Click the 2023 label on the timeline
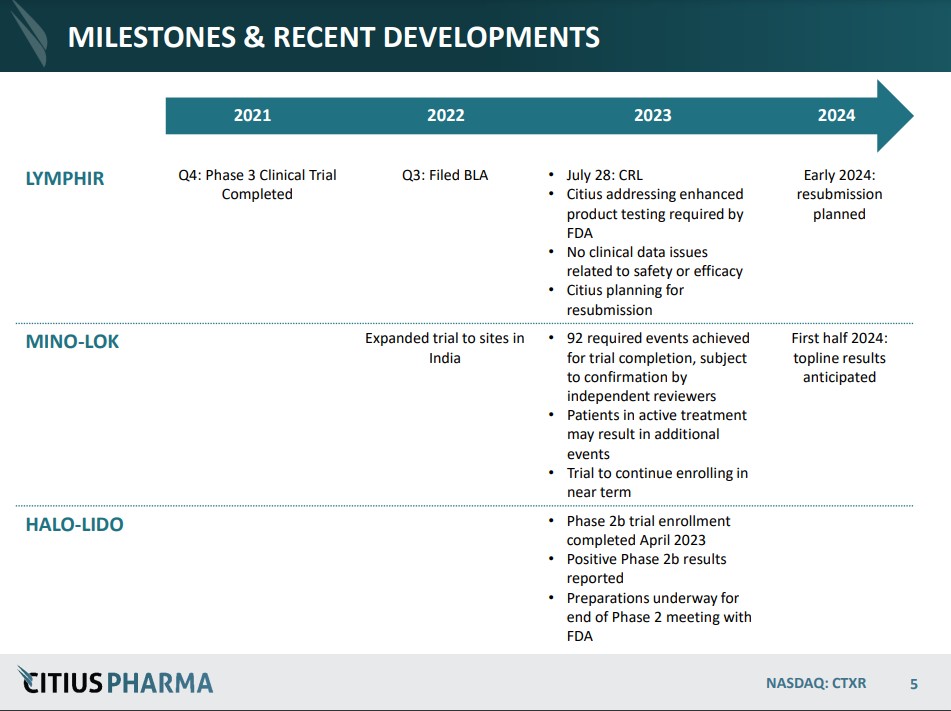Image resolution: width=951 pixels, height=711 pixels. coord(653,115)
